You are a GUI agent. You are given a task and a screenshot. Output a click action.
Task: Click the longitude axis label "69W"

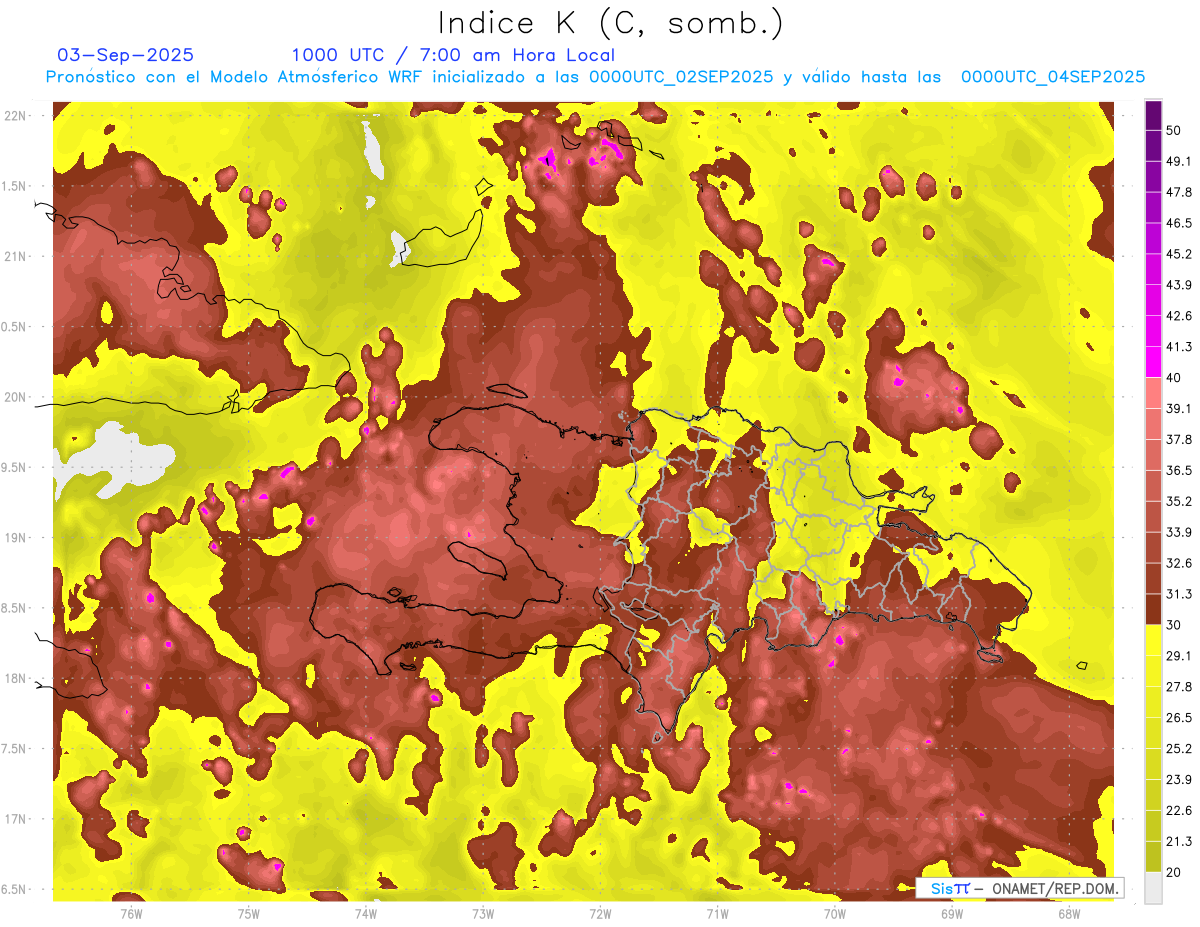(951, 913)
